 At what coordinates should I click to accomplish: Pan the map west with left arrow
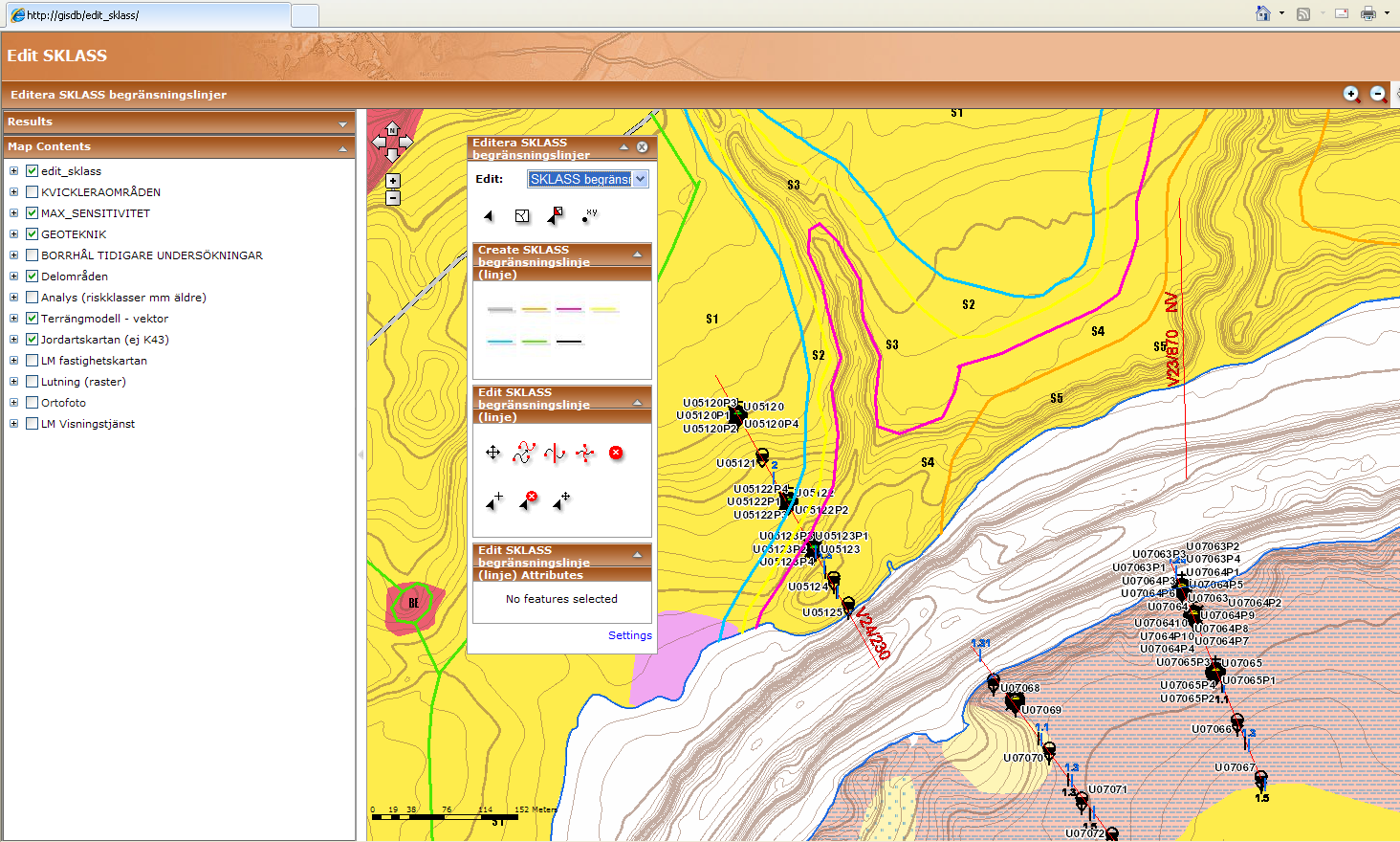(379, 143)
